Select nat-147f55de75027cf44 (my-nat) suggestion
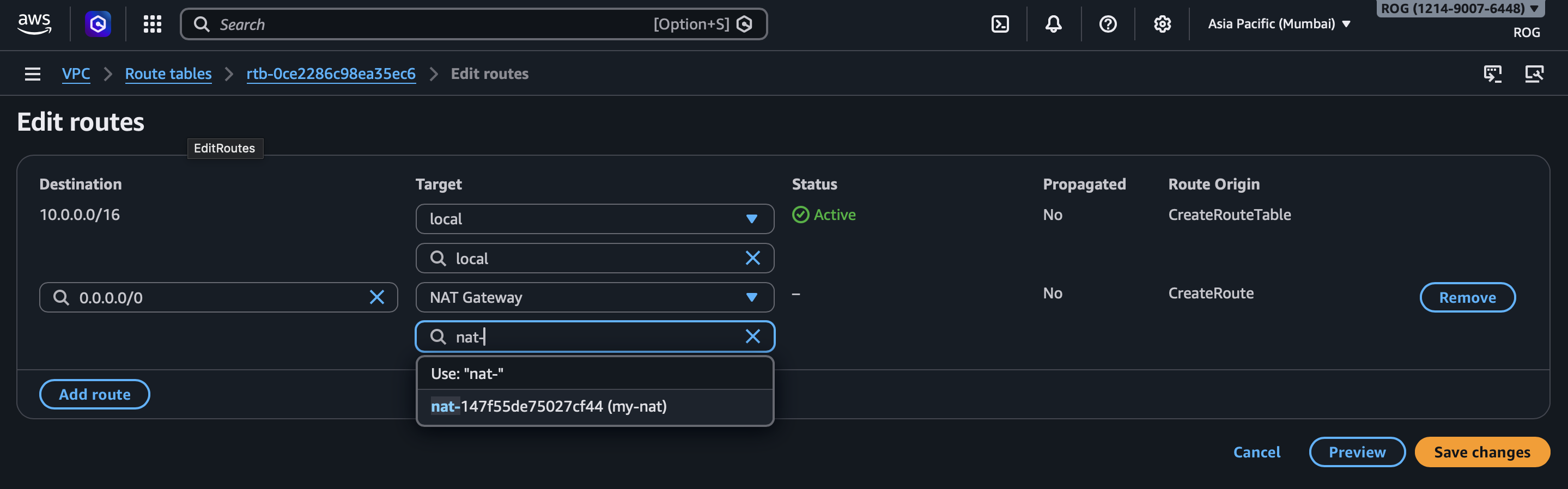This screenshot has height=489, width=1568. coord(549,406)
